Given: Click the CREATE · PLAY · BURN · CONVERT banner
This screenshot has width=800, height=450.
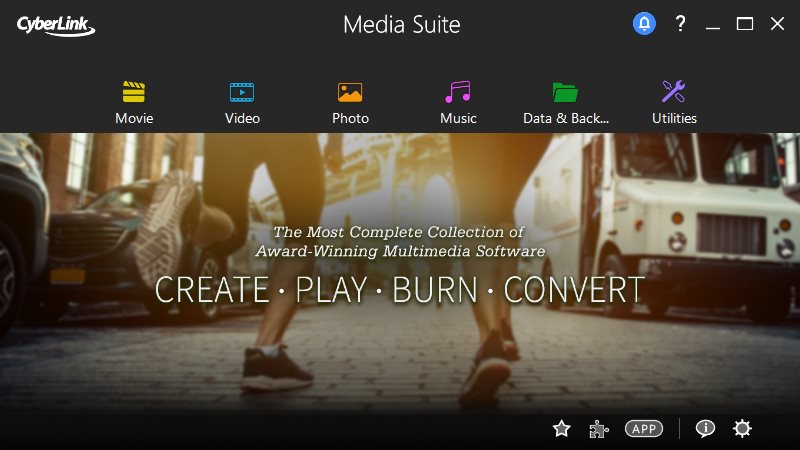Looking at the screenshot, I should [400, 290].
